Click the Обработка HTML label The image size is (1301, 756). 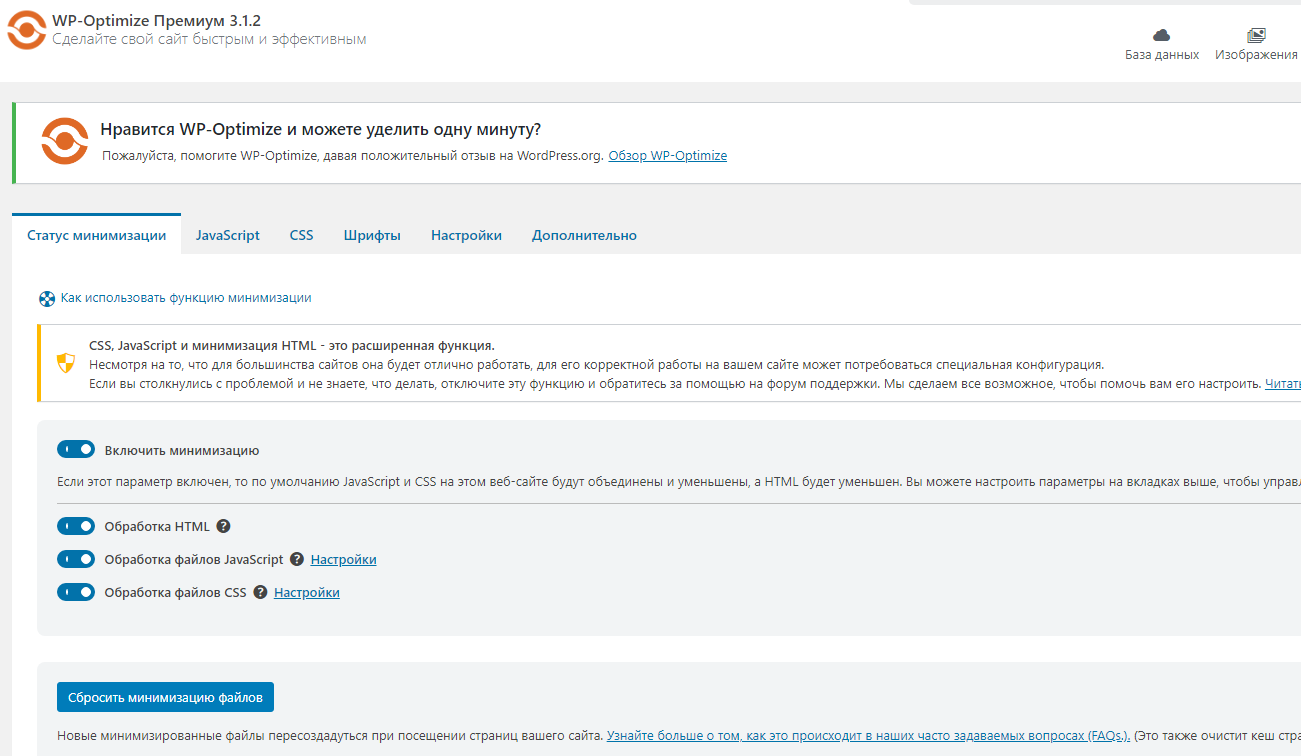tap(157, 526)
